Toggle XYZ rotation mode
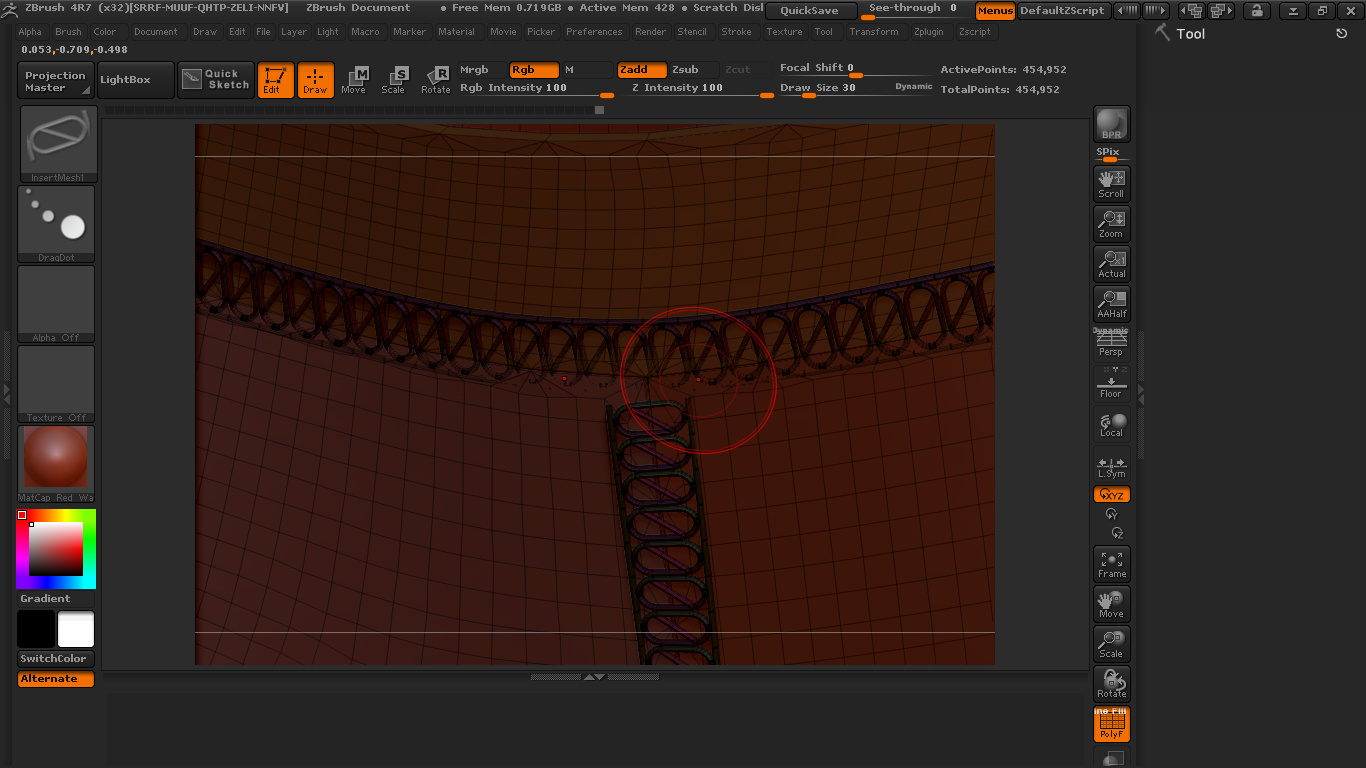Screen dimensions: 1366x768 (1111, 495)
